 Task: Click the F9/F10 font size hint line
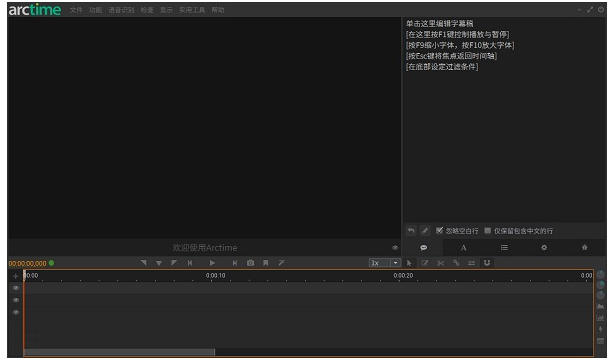click(x=460, y=45)
